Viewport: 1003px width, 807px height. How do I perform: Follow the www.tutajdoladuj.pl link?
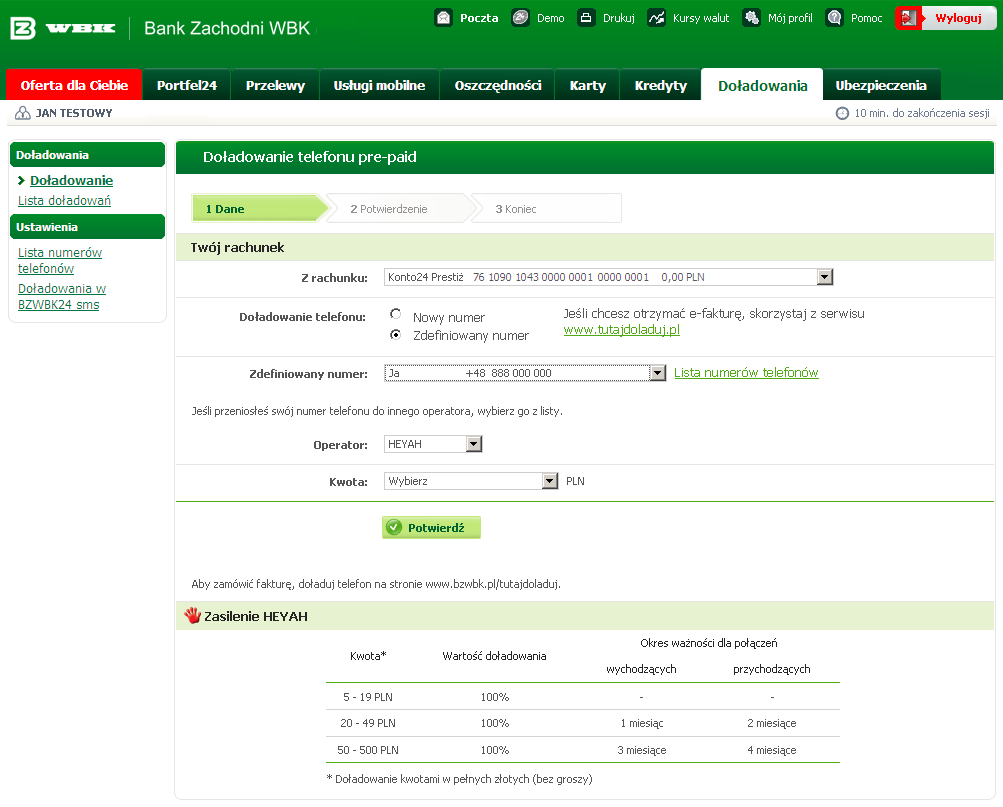pyautogui.click(x=621, y=330)
